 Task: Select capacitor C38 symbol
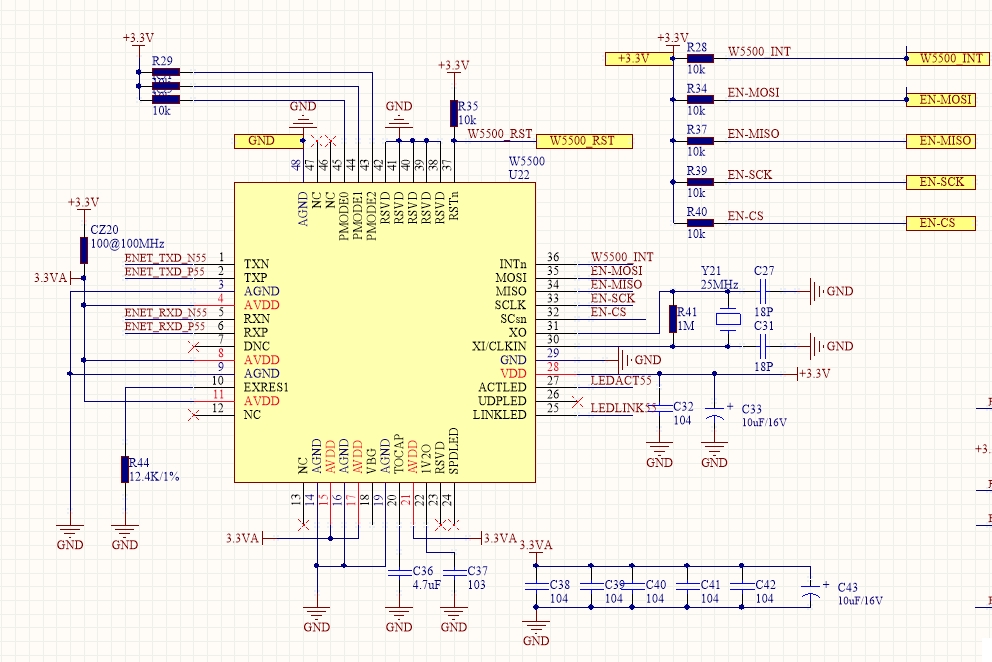536,587
